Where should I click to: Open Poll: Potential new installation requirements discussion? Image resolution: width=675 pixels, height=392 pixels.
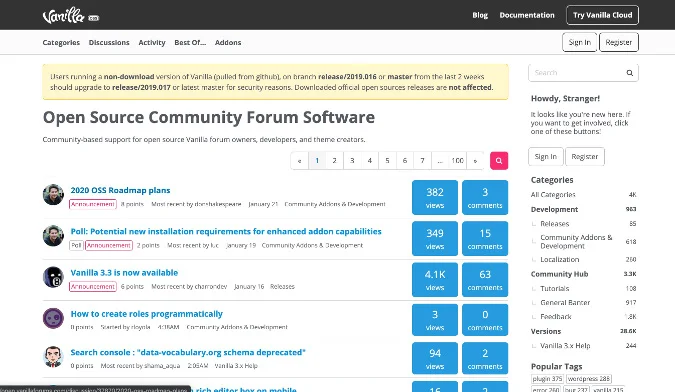coord(226,231)
